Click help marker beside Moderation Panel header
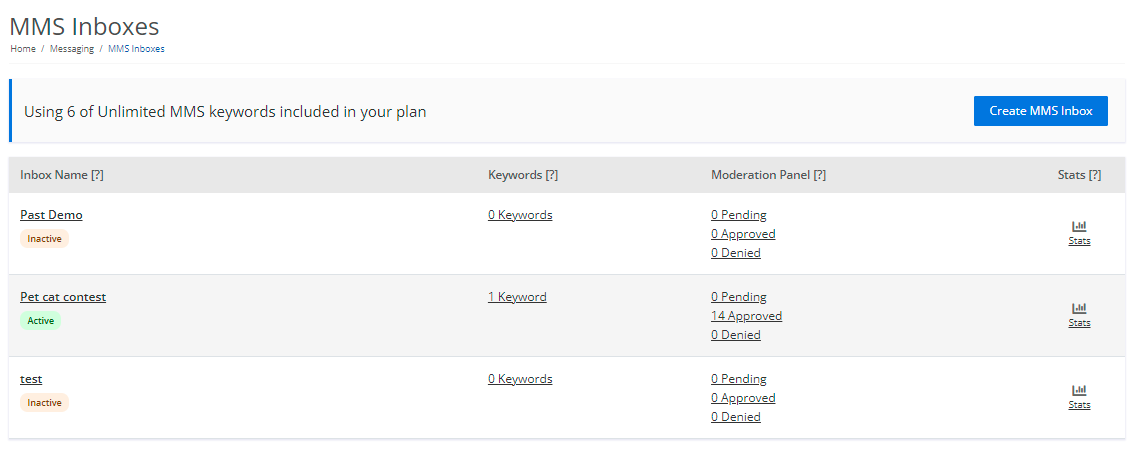Viewport: 1138px width, 451px height. 819,175
